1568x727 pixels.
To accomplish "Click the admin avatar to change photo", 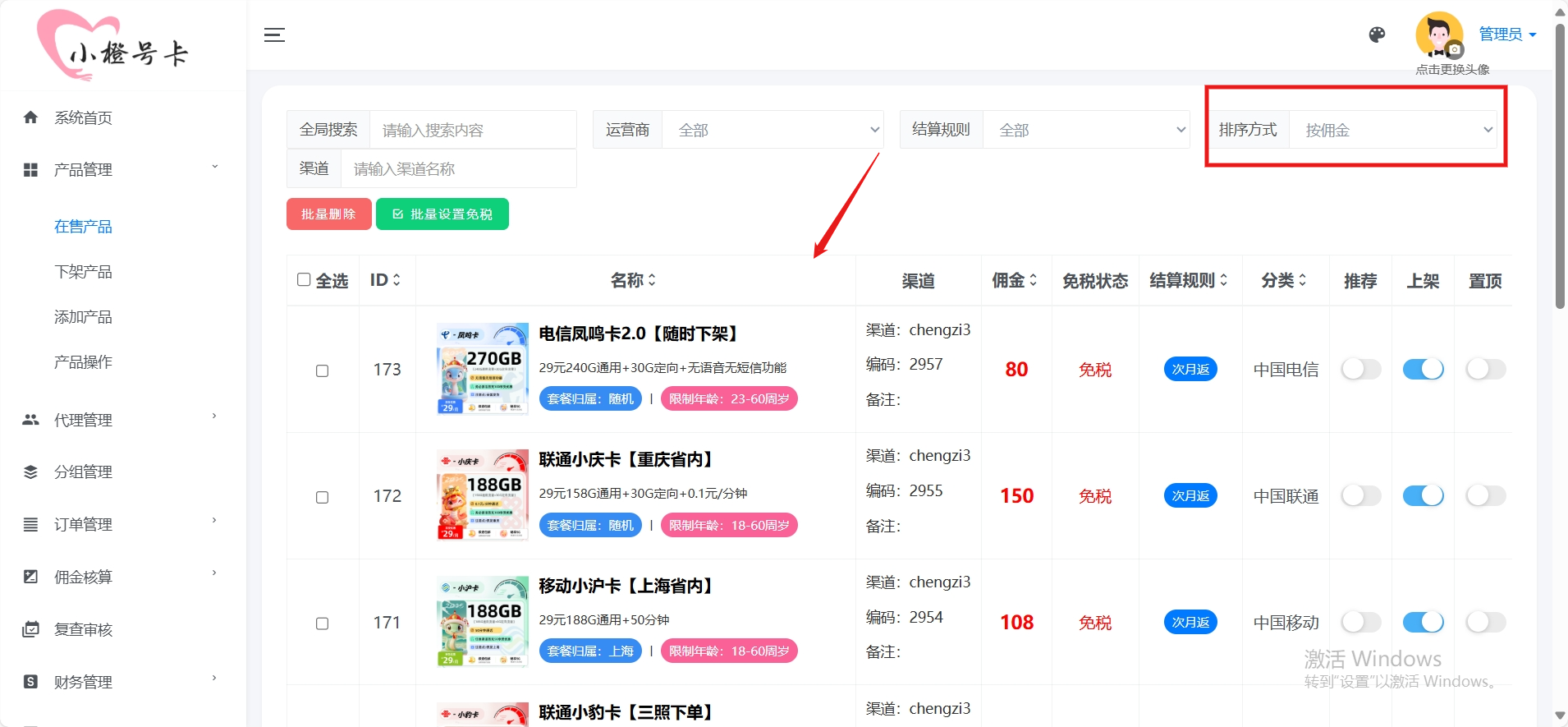I will tap(1439, 35).
